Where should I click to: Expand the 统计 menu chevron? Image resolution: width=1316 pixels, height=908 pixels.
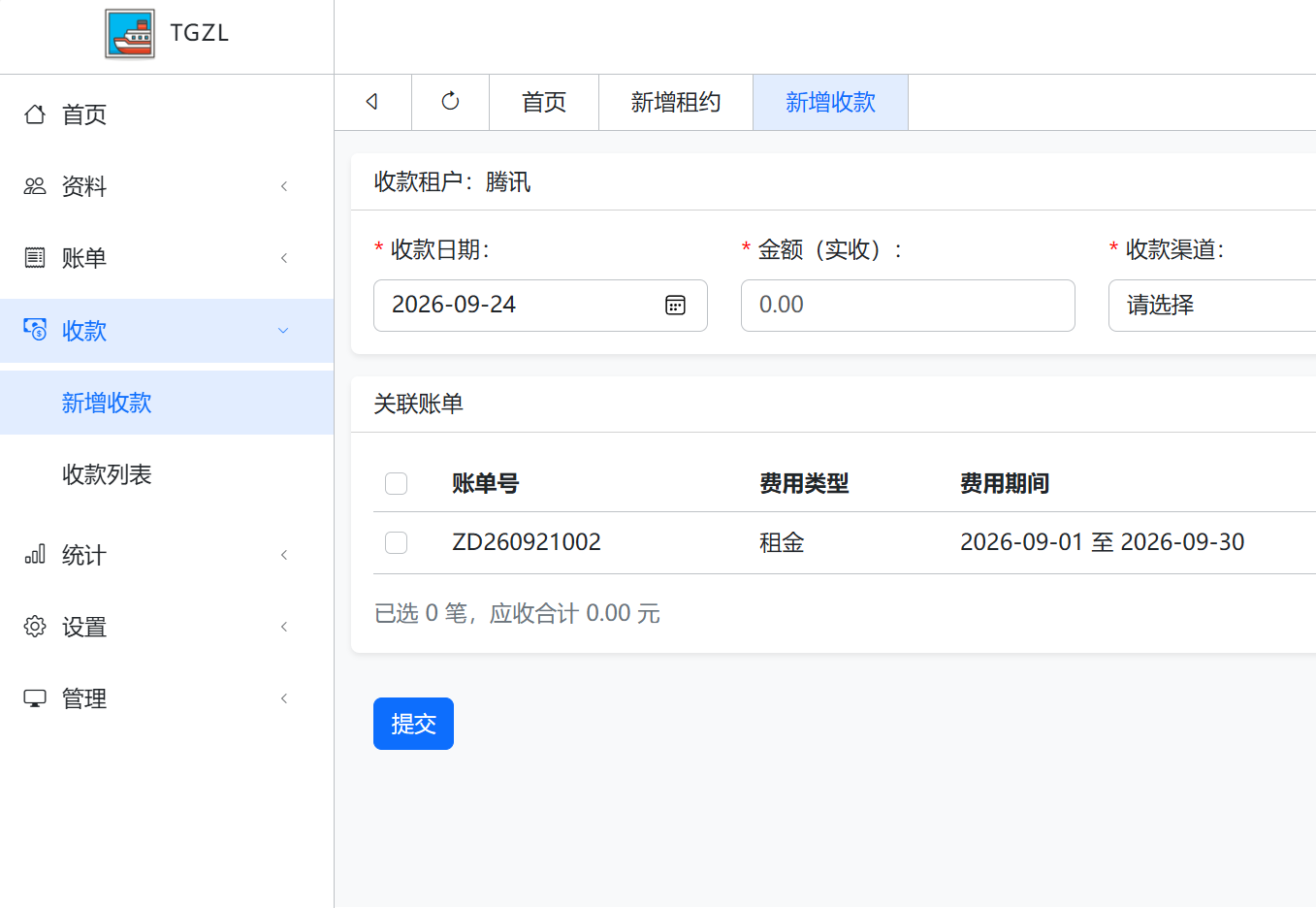pyautogui.click(x=284, y=555)
